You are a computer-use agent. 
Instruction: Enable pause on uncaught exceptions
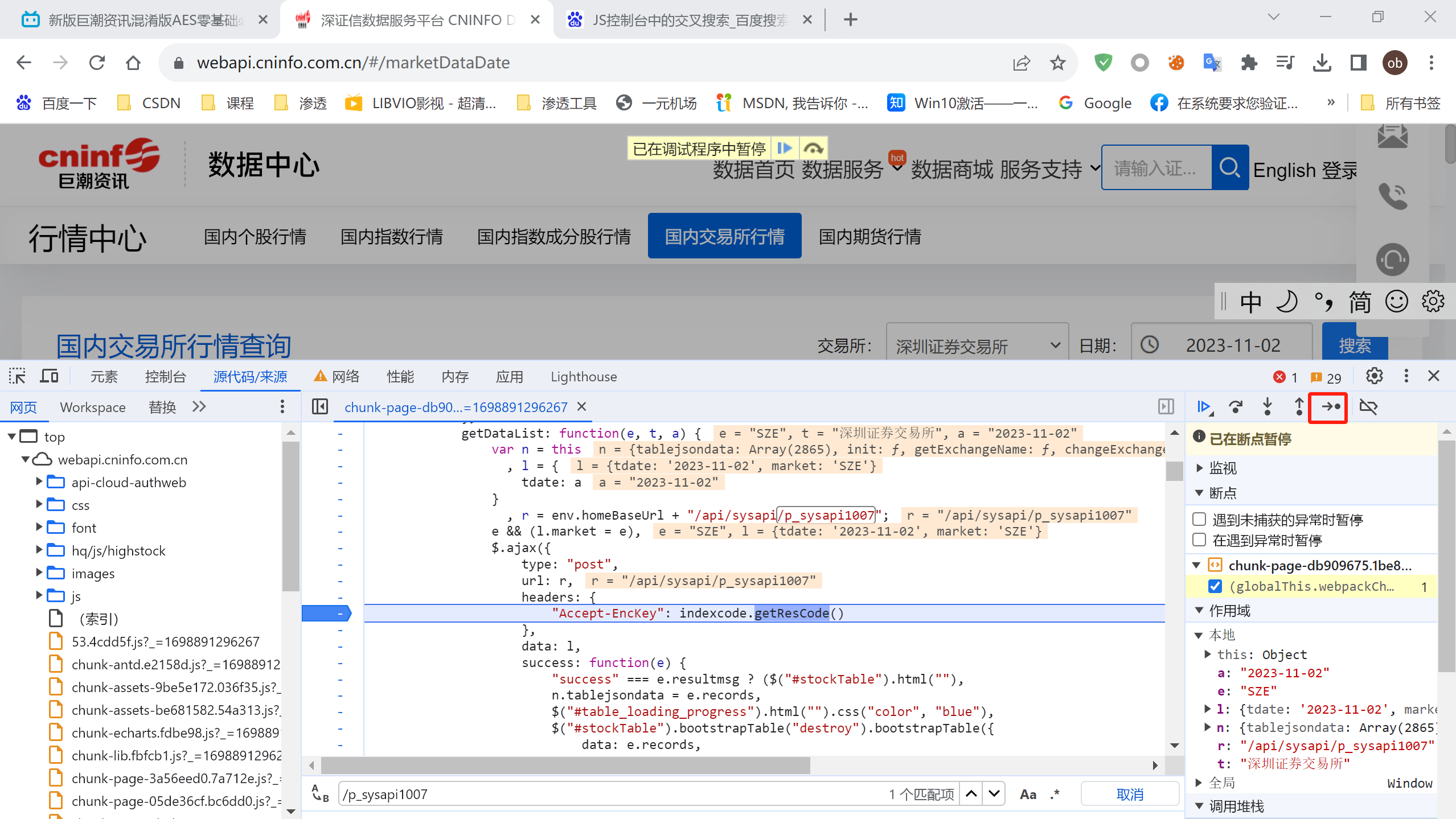1199,519
